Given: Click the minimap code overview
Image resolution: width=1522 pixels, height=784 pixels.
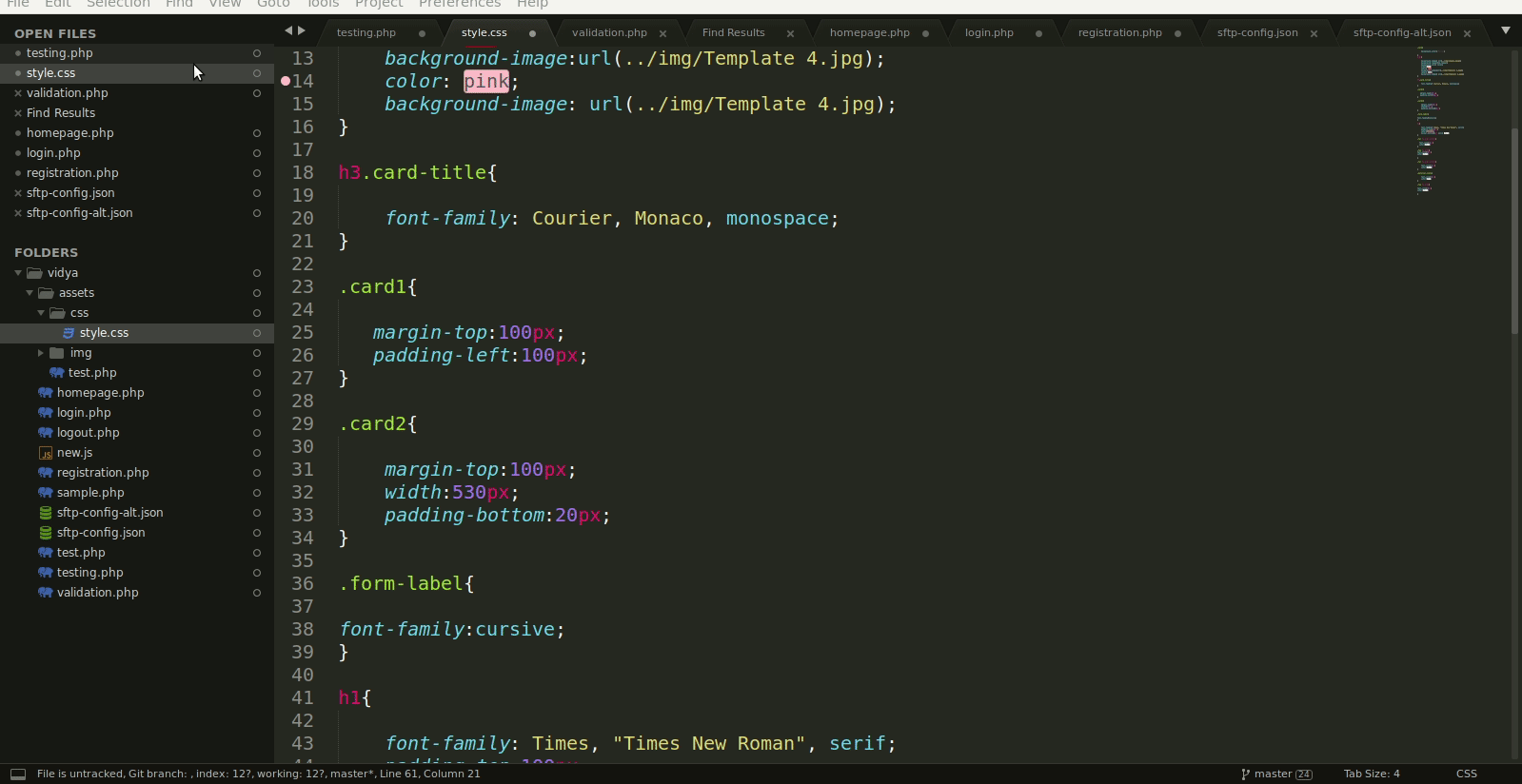Looking at the screenshot, I should pyautogui.click(x=1442, y=119).
